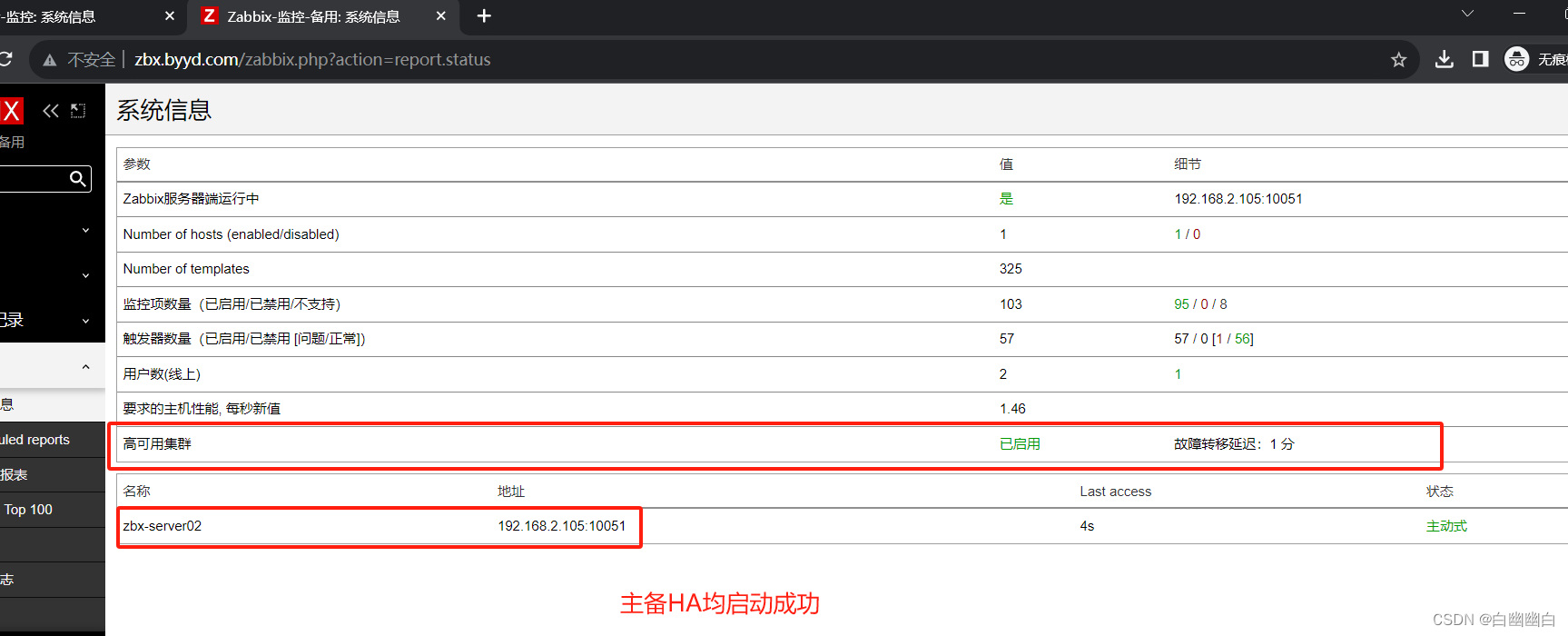The image size is (1568, 636).
Task: Toggle kiosk-style sidebar hide icon
Action: (78, 111)
